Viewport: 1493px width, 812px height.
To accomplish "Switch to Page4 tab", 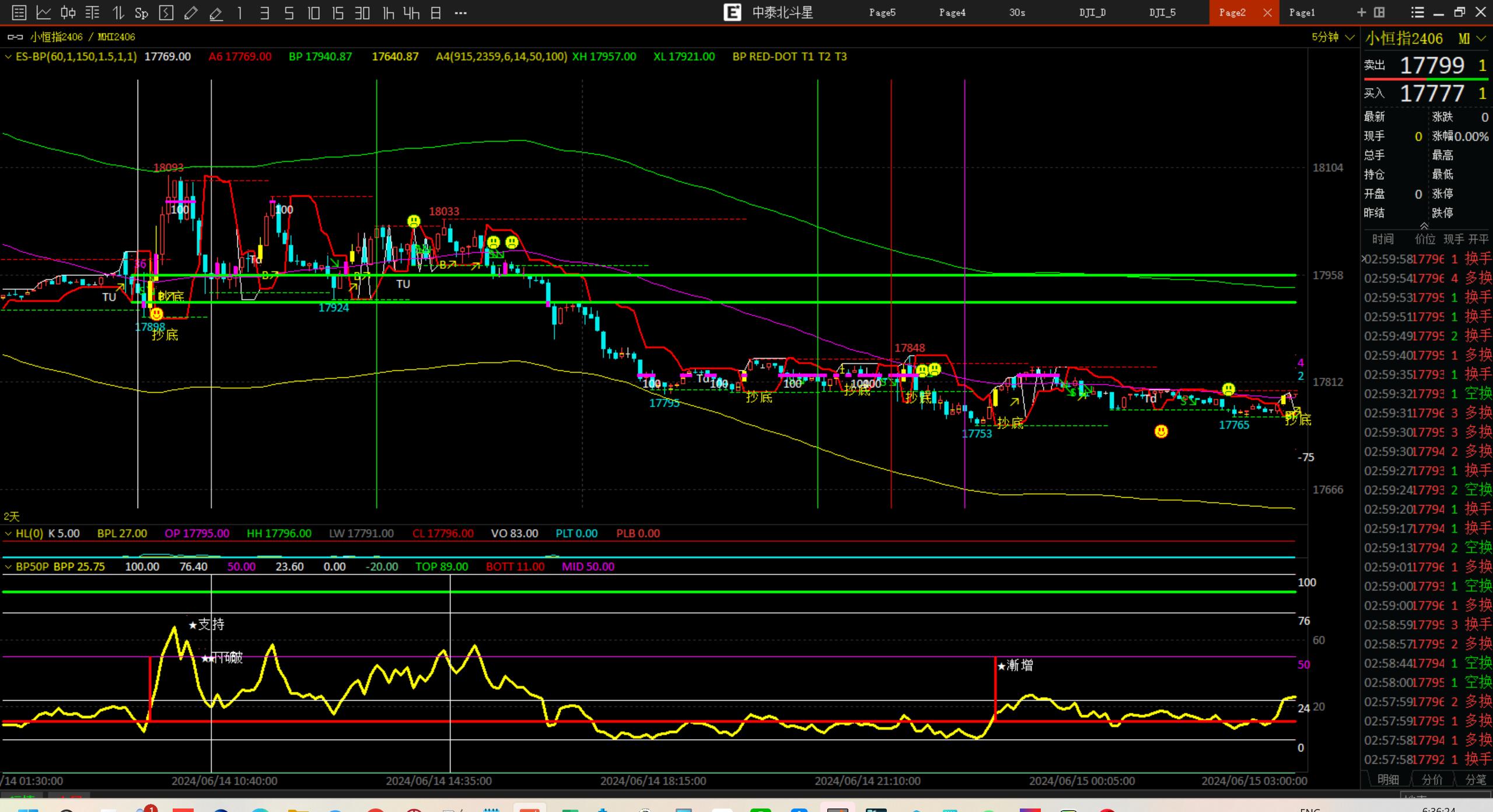I will point(952,12).
